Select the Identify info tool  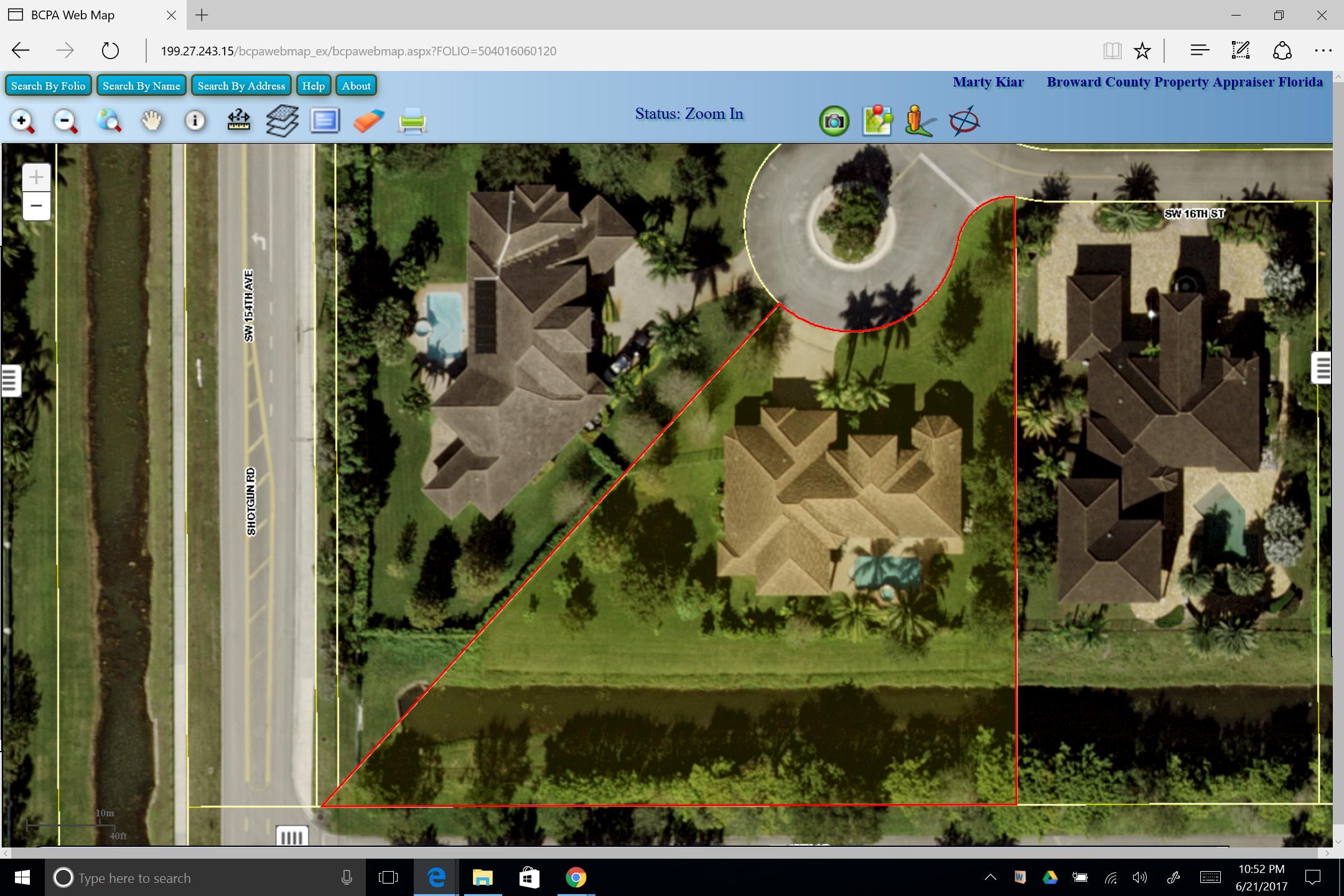(195, 121)
